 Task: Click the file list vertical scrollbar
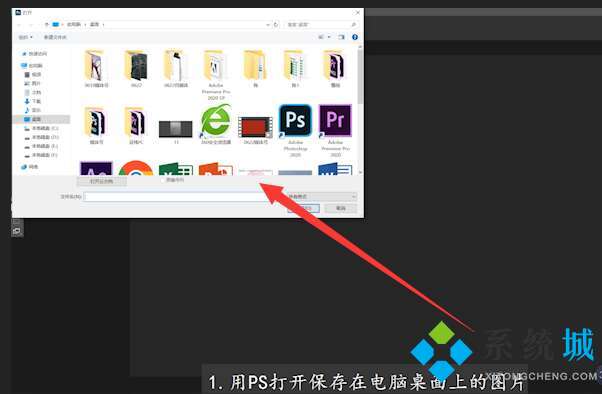click(x=360, y=77)
